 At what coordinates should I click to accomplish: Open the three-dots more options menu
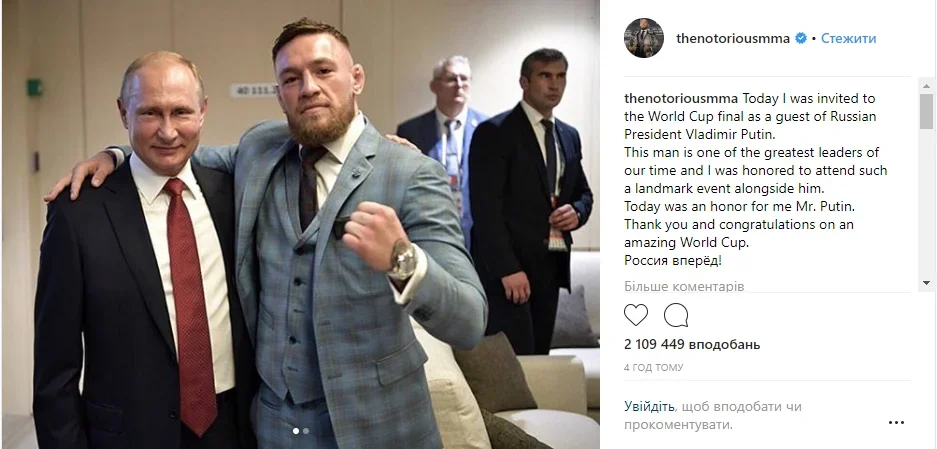tap(896, 423)
